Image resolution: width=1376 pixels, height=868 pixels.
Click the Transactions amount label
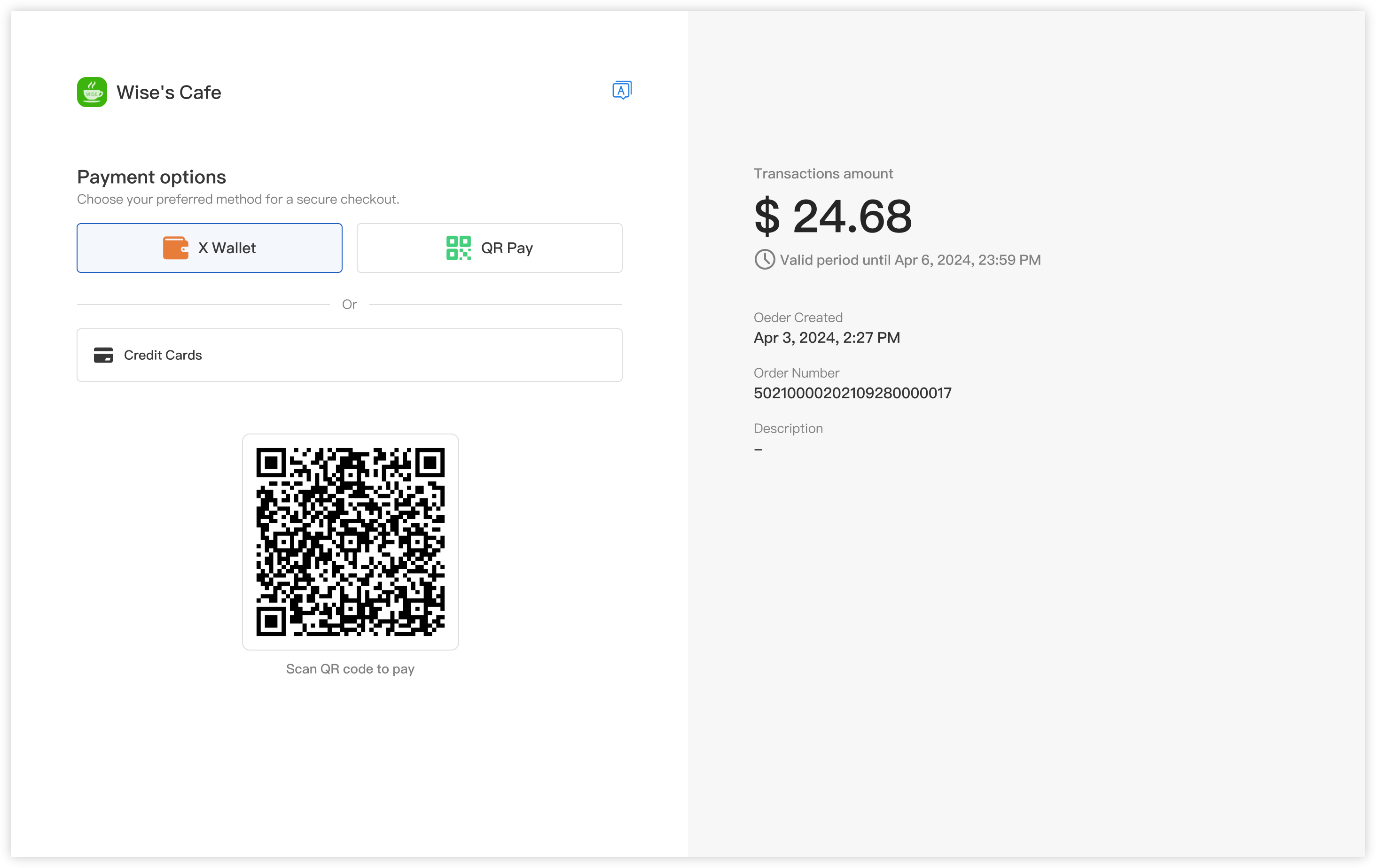click(x=823, y=174)
